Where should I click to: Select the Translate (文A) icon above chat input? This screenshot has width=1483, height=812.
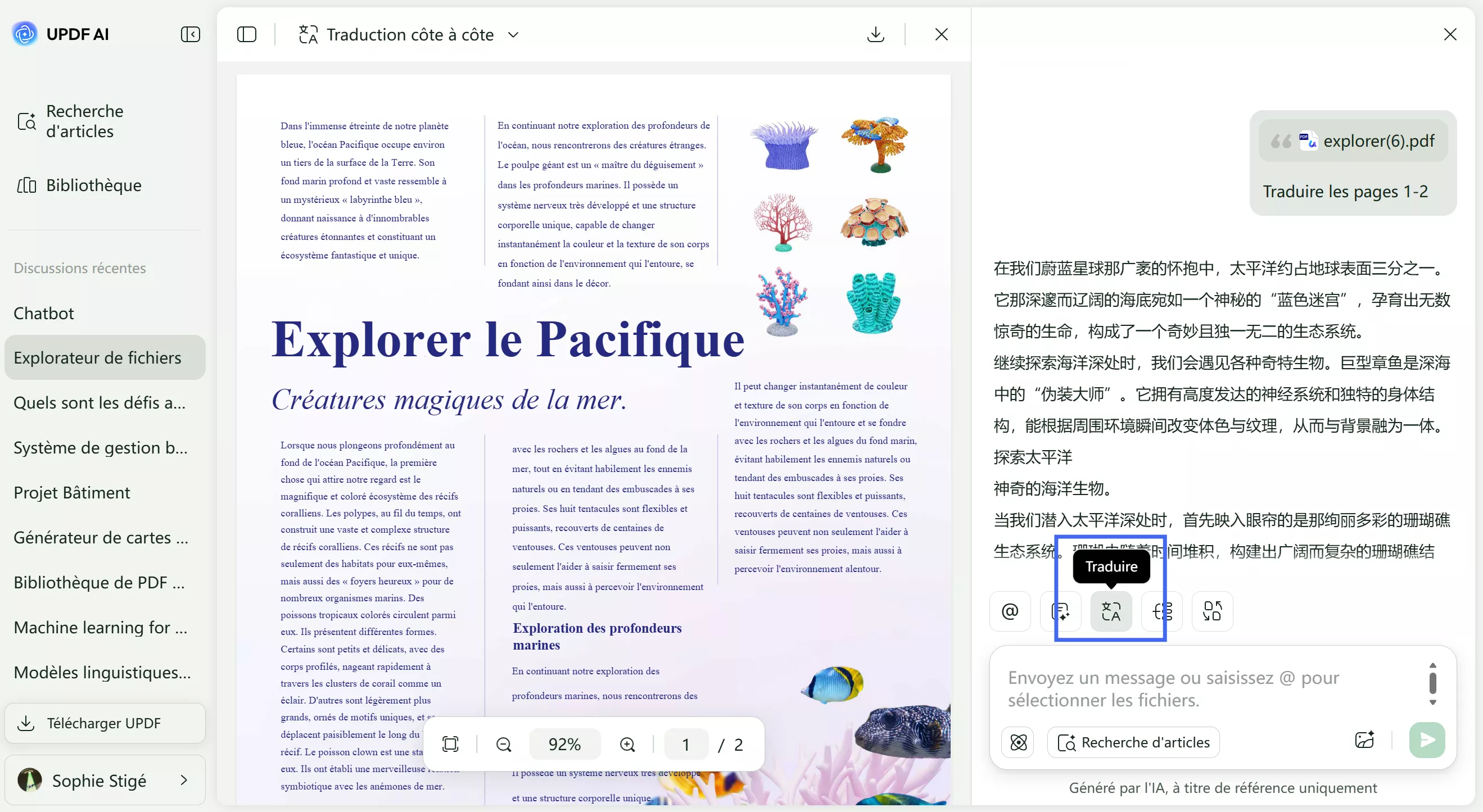pyautogui.click(x=1111, y=611)
